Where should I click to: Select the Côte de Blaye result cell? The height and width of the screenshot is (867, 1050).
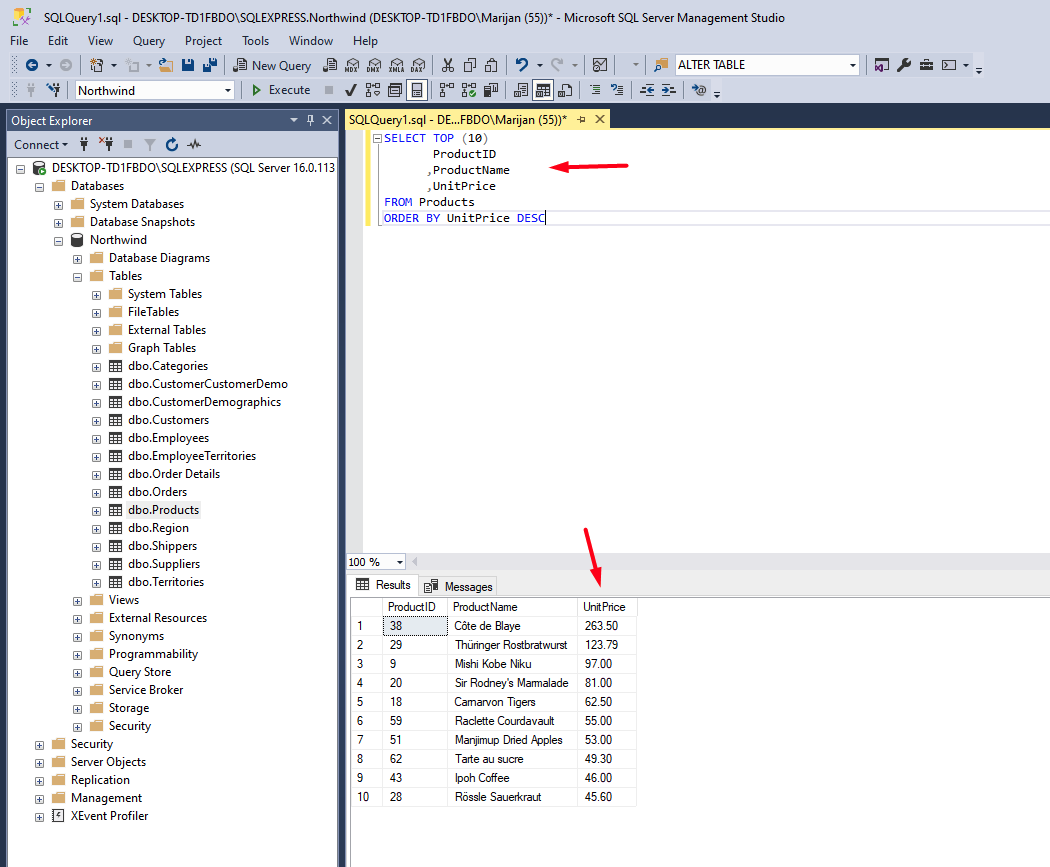(x=512, y=626)
